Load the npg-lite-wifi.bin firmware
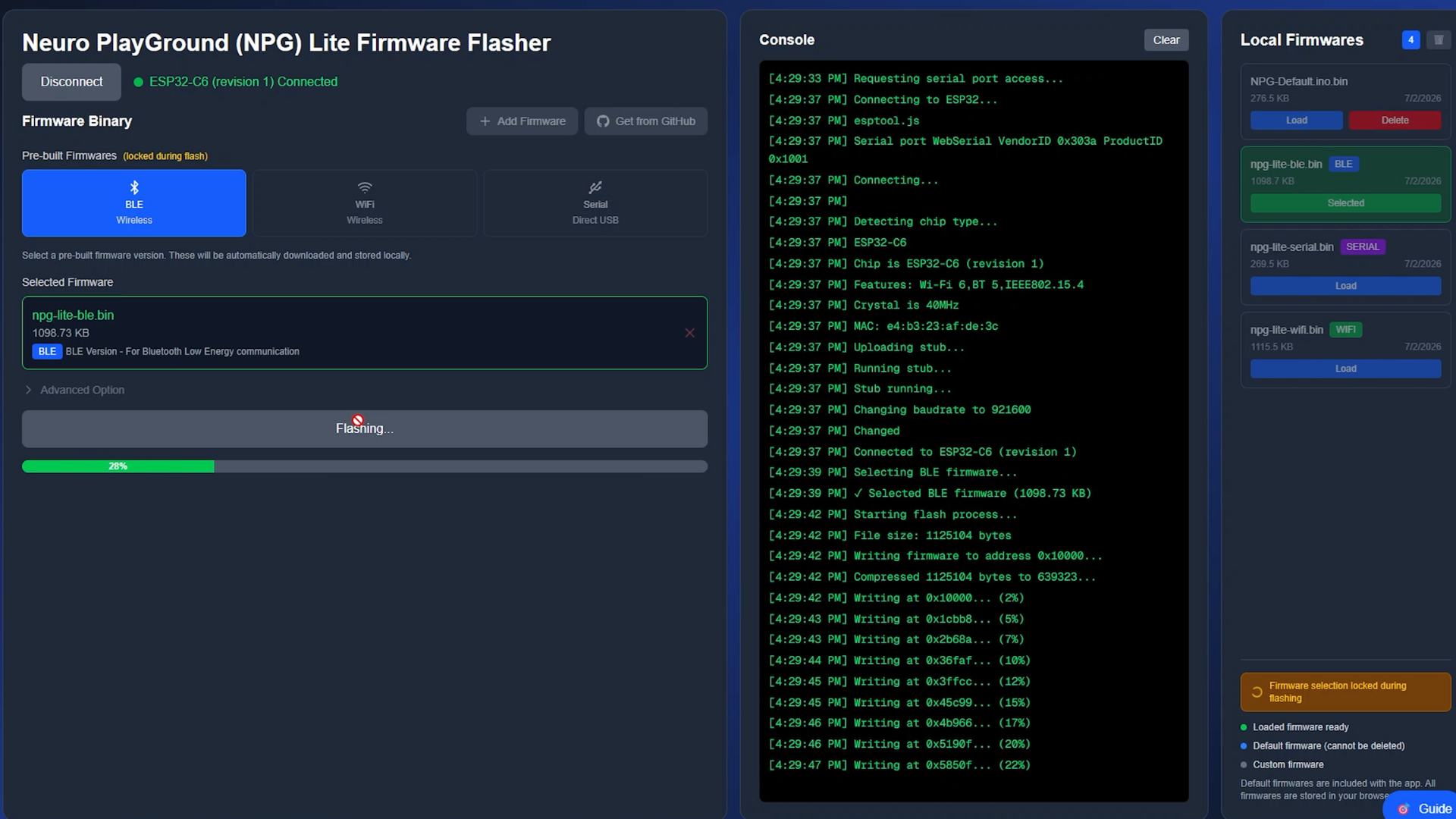 [1345, 369]
